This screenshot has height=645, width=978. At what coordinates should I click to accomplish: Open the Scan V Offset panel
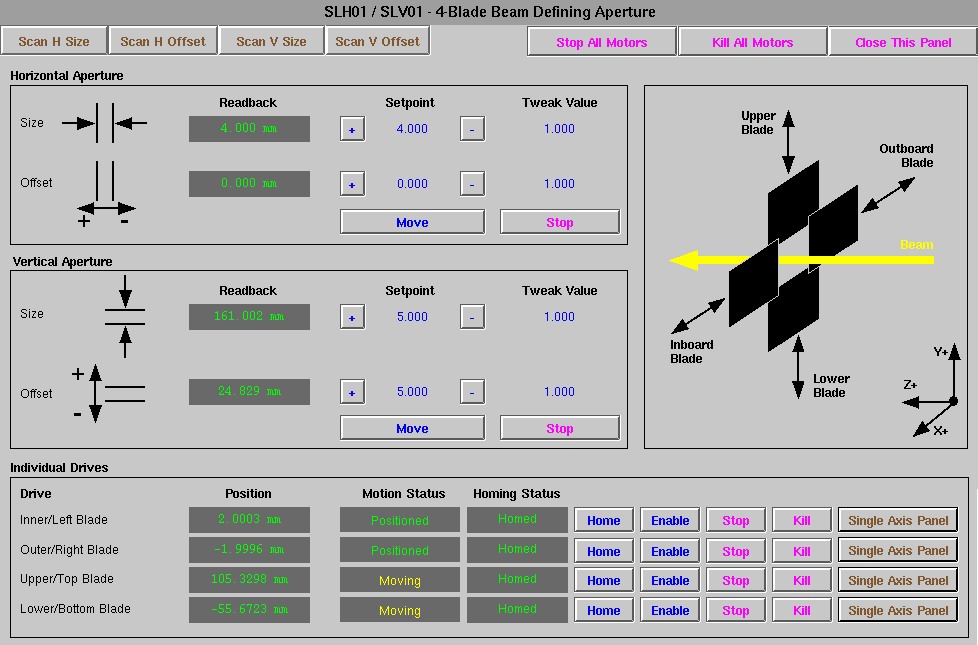pyautogui.click(x=377, y=41)
